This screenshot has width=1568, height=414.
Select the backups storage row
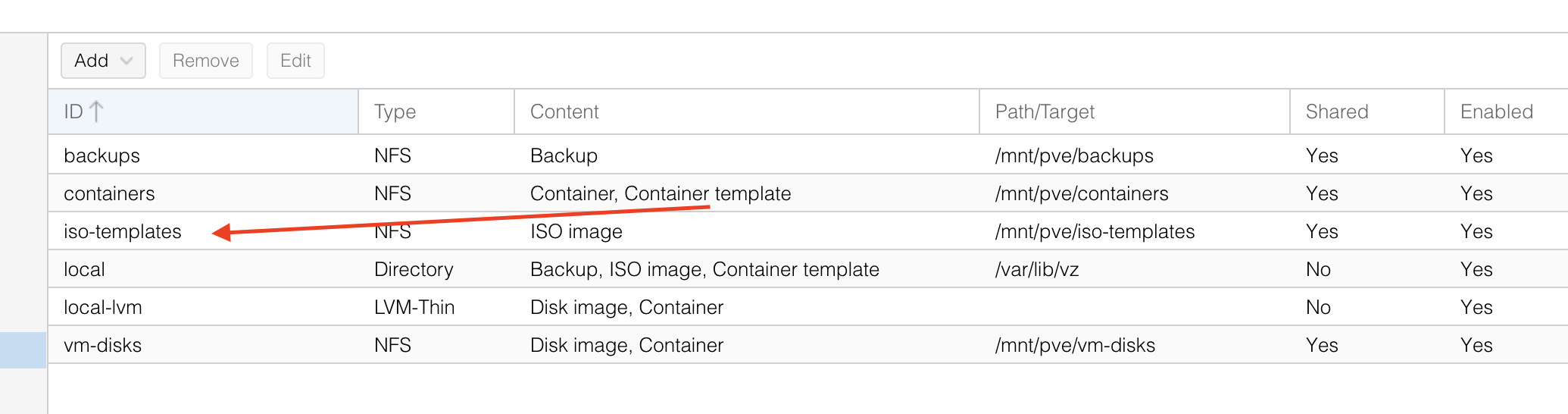(102, 155)
